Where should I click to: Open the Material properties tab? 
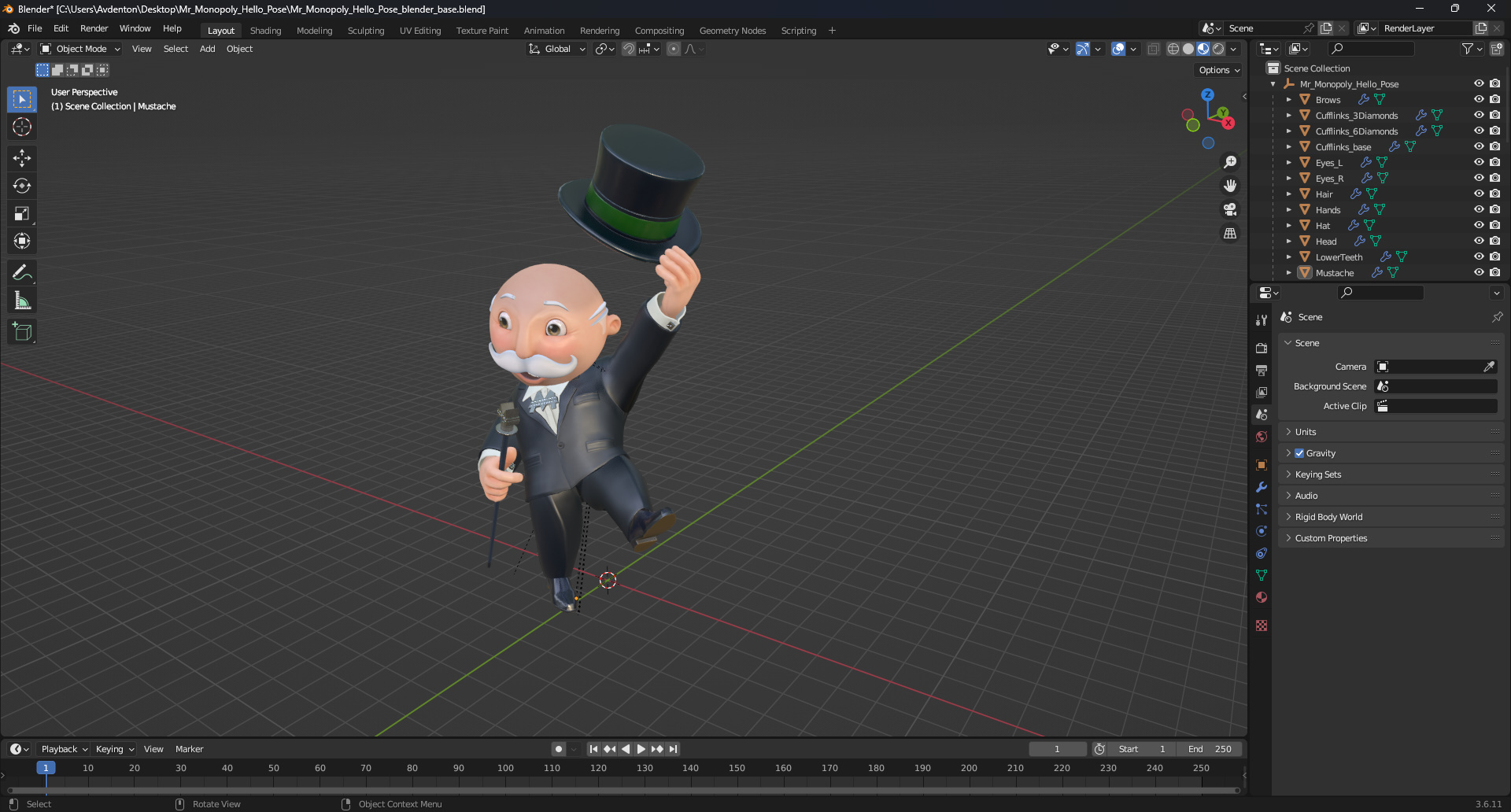1262,597
